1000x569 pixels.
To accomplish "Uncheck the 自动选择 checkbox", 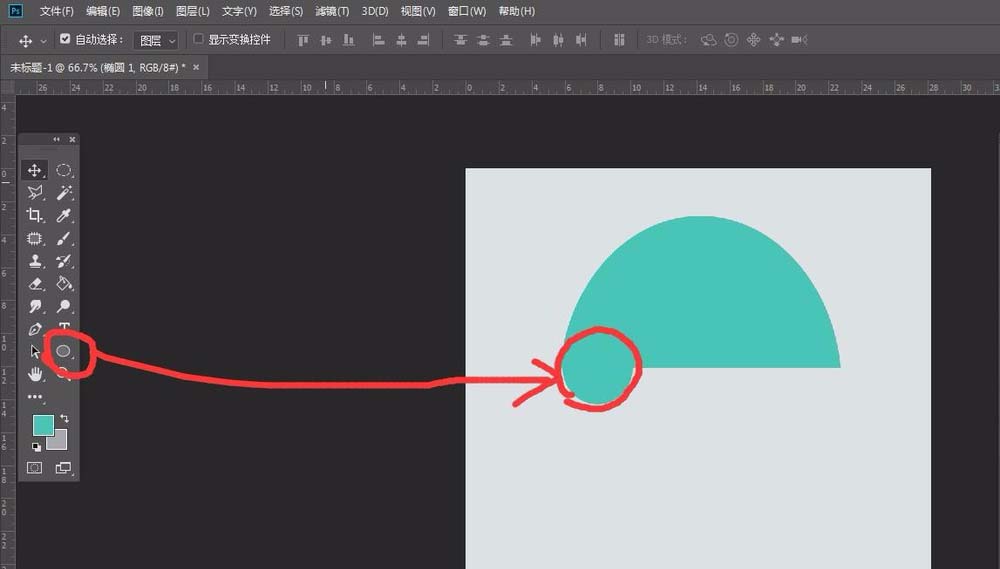I will [x=66, y=40].
